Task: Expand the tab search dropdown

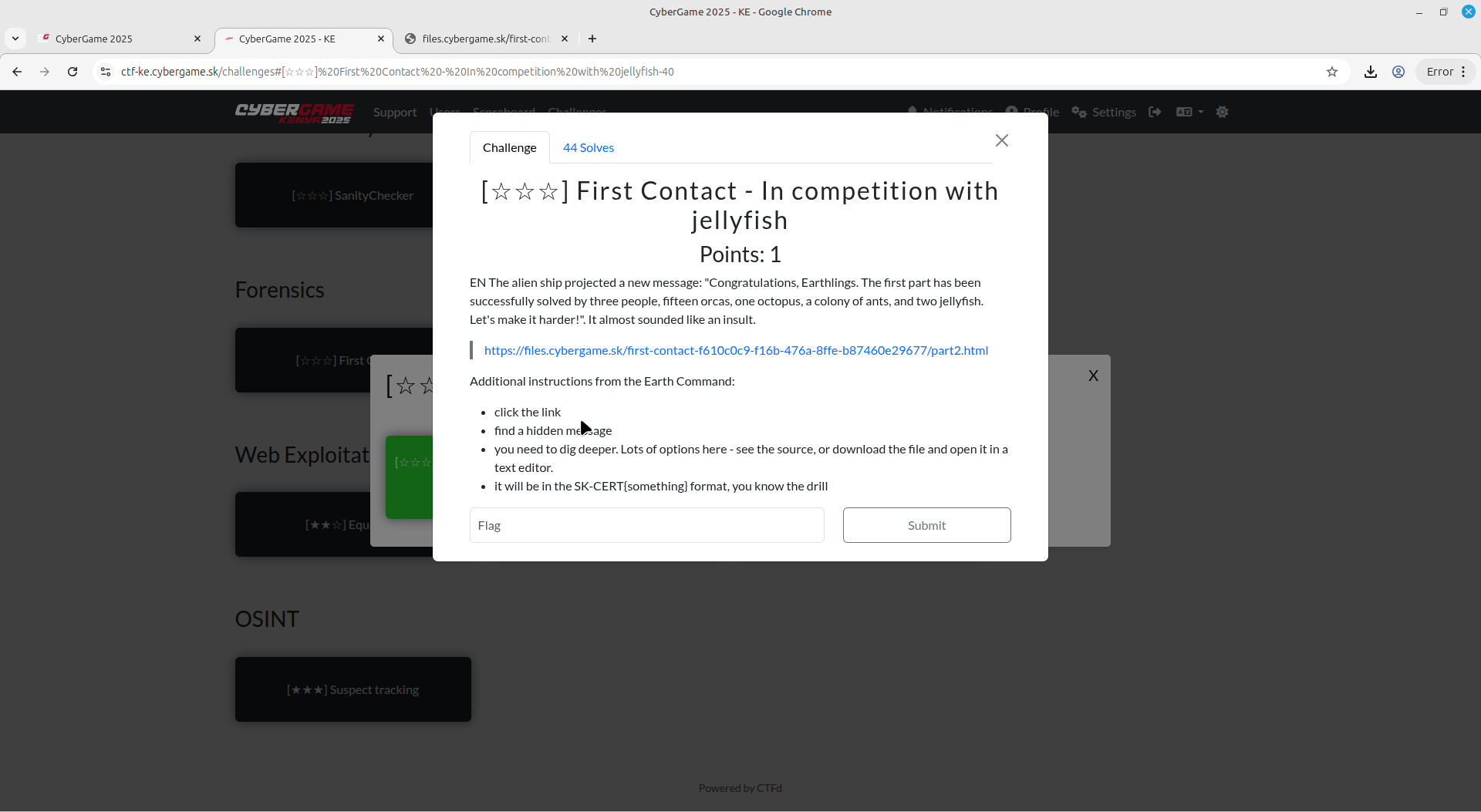Action: (15, 39)
